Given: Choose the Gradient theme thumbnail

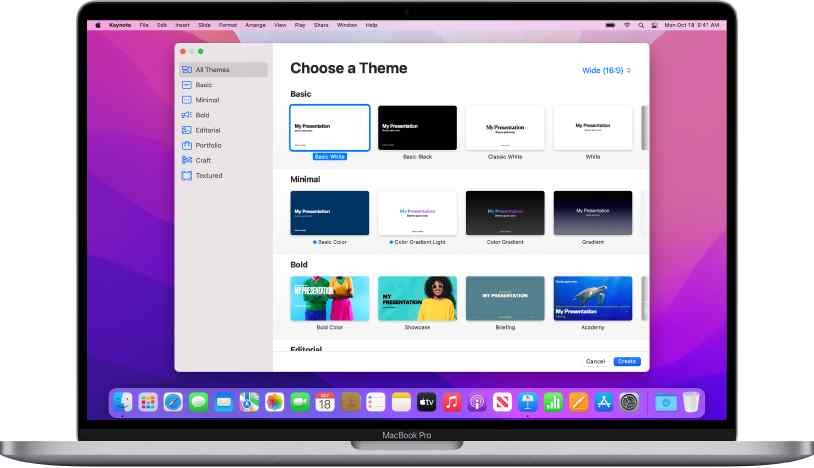Looking at the screenshot, I should click(593, 213).
